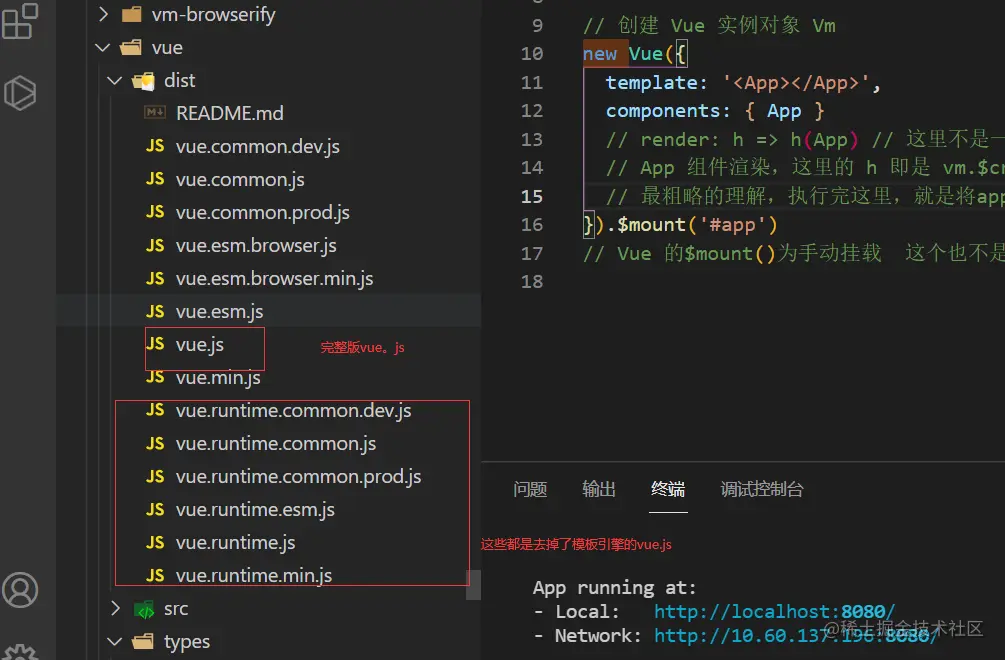Open the vue.js full build file
Image resolution: width=1005 pixels, height=660 pixels.
coord(199,345)
